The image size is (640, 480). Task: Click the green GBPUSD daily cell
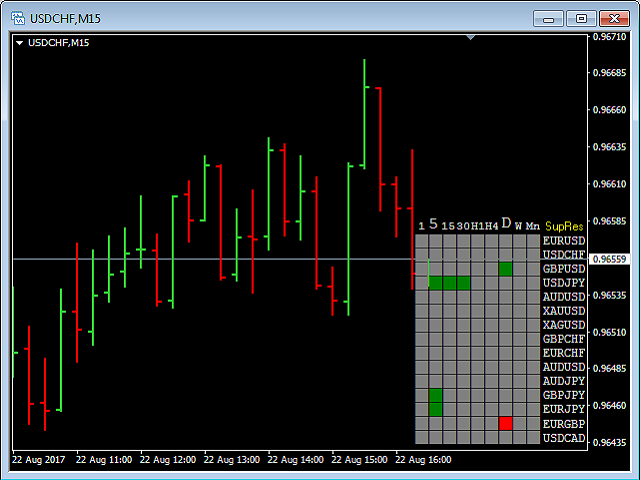point(505,269)
